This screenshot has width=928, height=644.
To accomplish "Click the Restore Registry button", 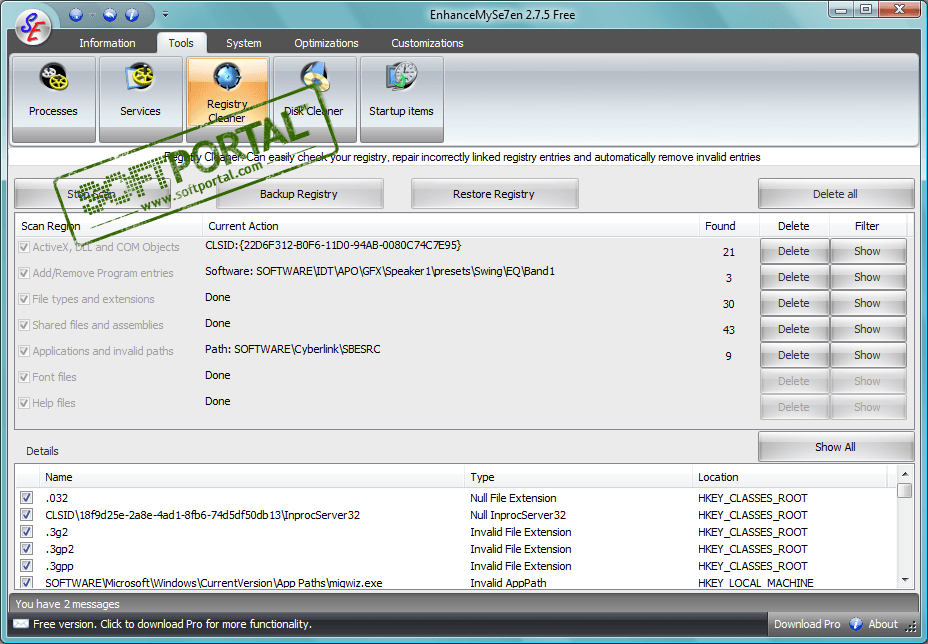I will (x=494, y=194).
